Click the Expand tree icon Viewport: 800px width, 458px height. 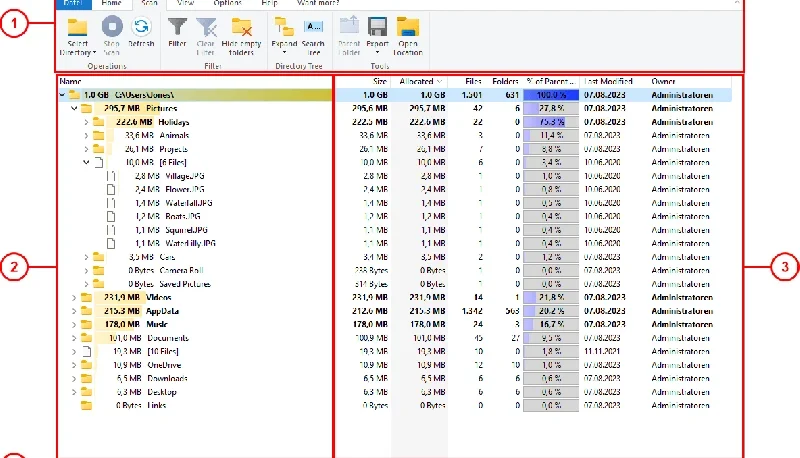tap(284, 27)
